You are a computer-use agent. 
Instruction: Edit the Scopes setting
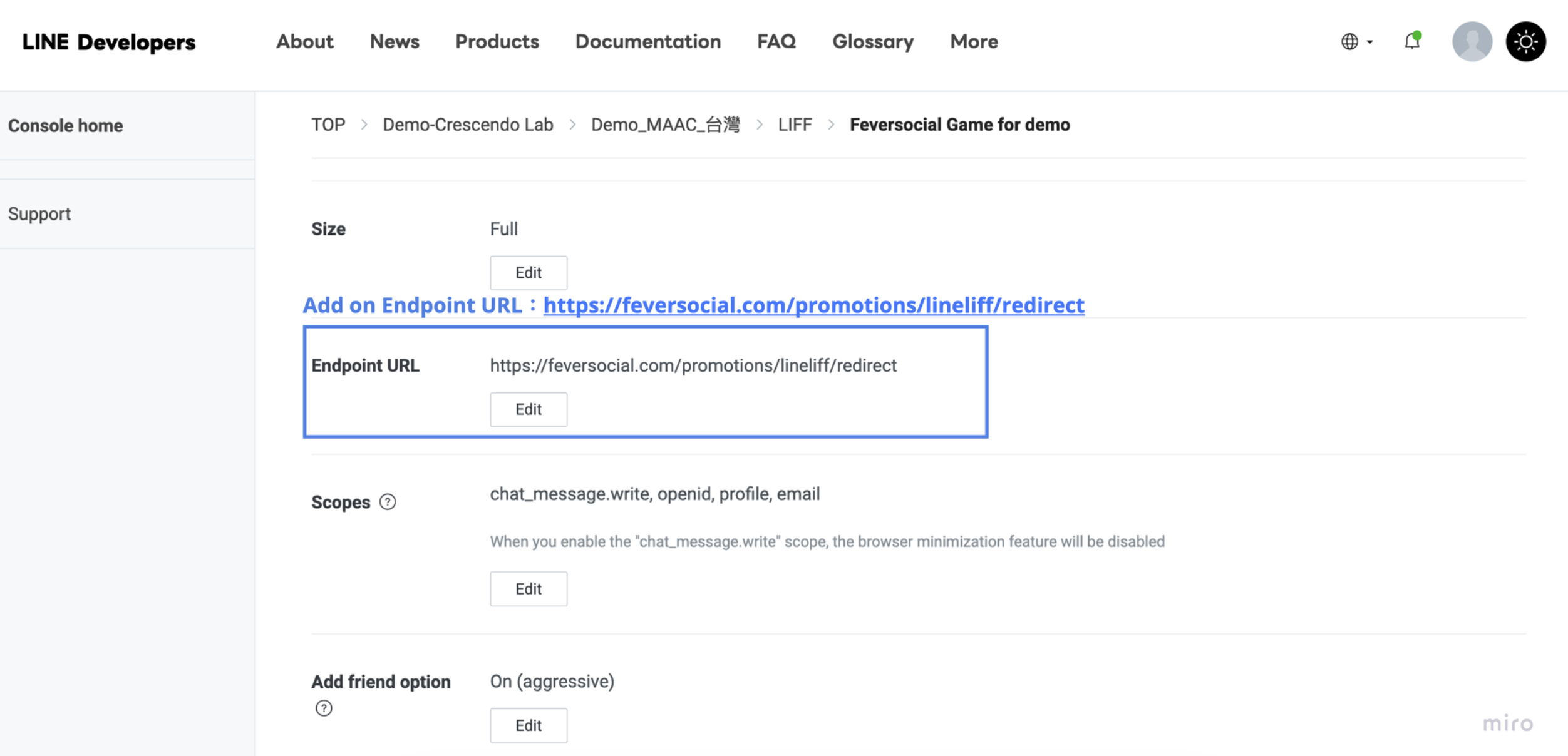pyautogui.click(x=529, y=589)
